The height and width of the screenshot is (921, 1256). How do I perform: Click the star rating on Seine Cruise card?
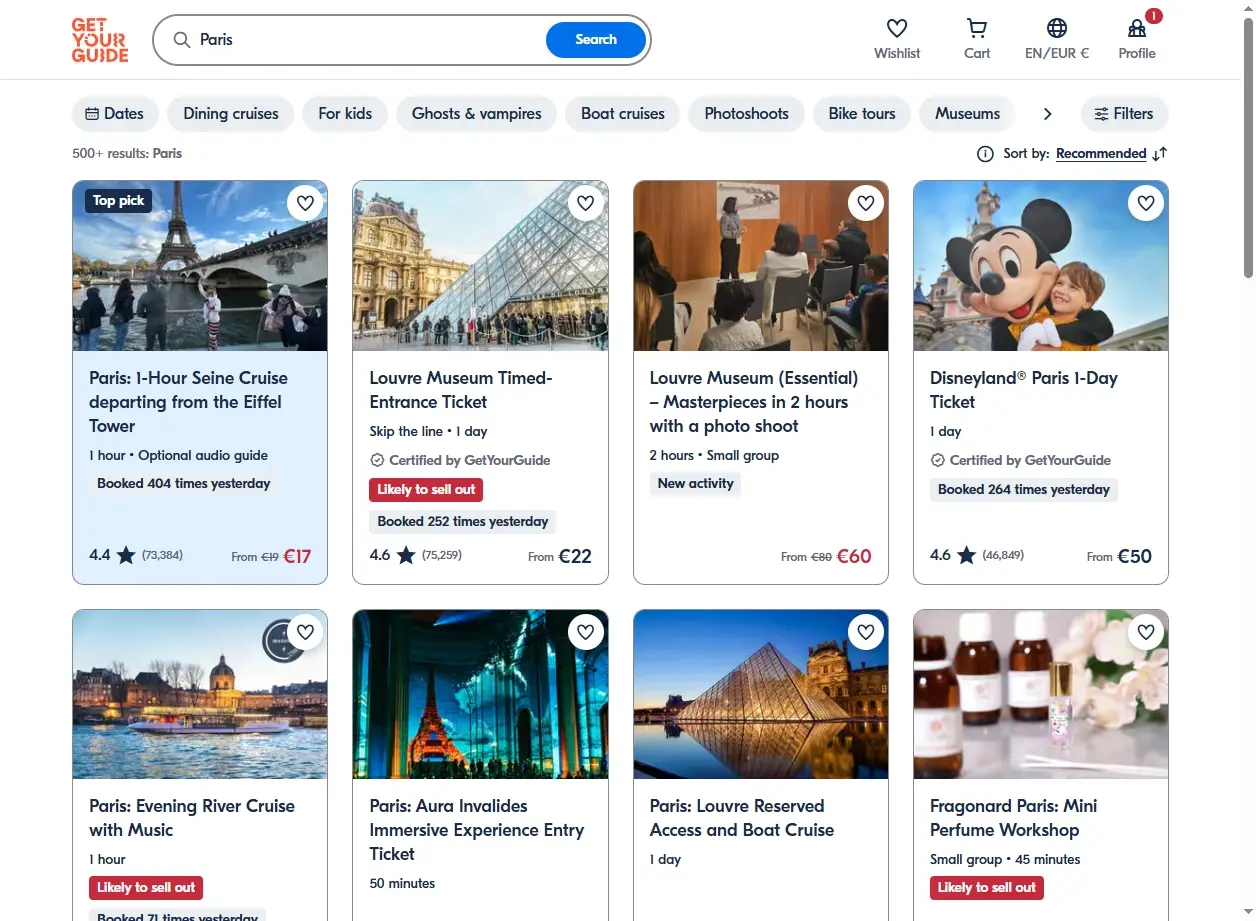coord(126,555)
